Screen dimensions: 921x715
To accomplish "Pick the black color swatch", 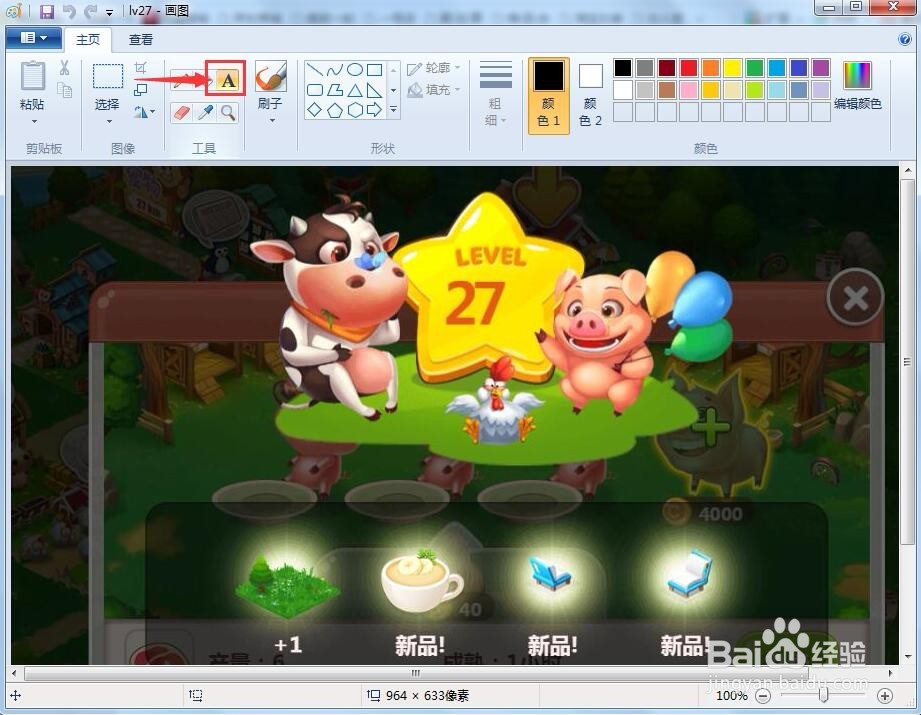I will 623,68.
